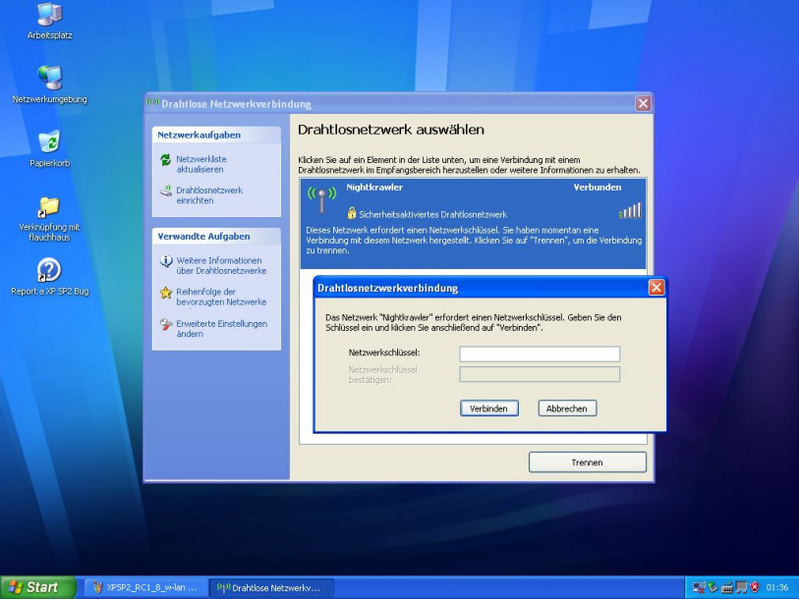
Task: Click the green refresh arrows icon for Netzwerkliste
Action: (166, 160)
